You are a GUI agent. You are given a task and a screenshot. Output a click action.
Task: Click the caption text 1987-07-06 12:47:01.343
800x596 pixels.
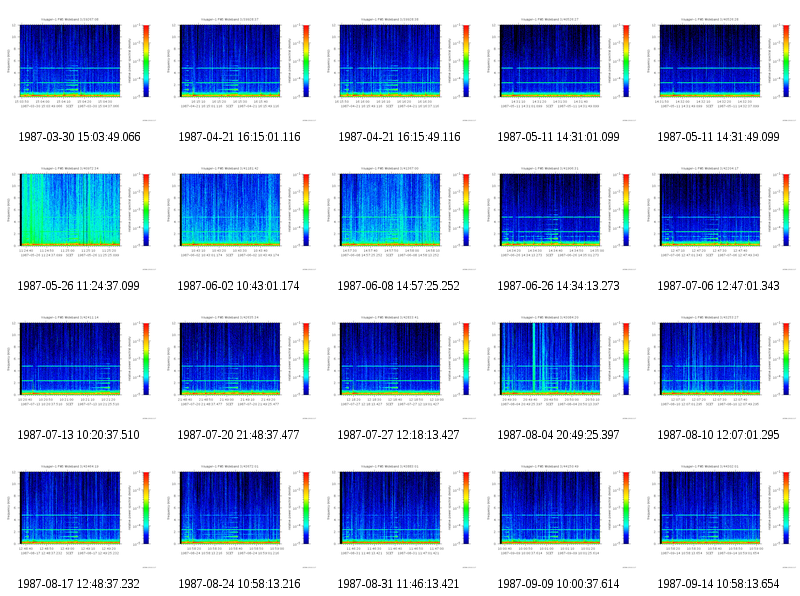(718, 286)
